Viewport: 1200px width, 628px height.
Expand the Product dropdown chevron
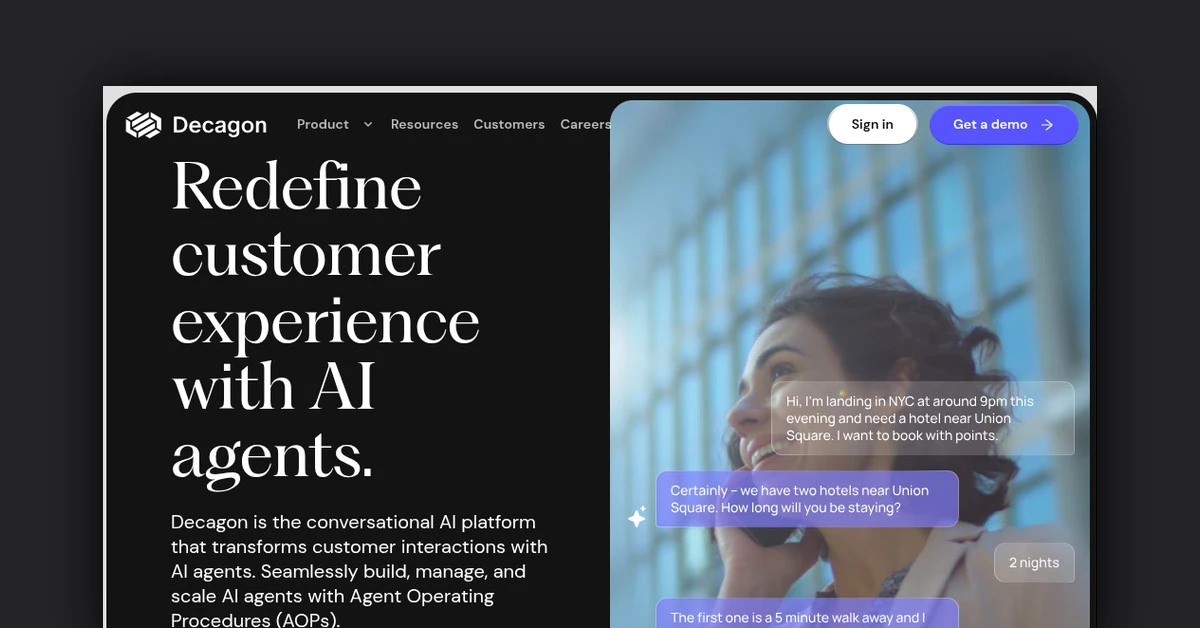pos(368,125)
